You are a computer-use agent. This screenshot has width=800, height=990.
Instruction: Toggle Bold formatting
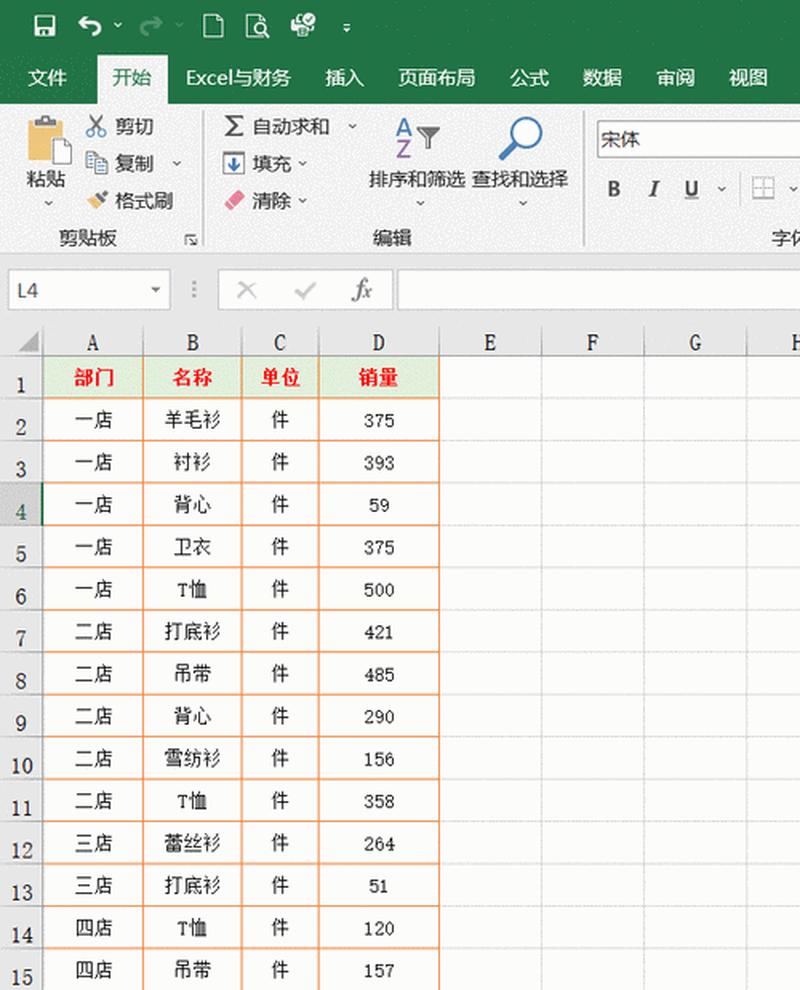[x=614, y=189]
